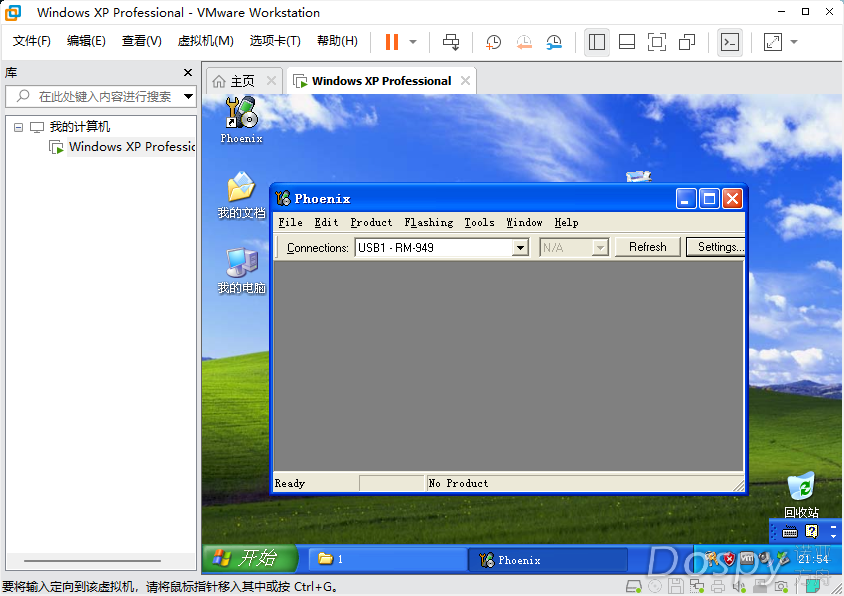The image size is (844, 596).
Task: Open the Edit menu in Phoenix
Action: pyautogui.click(x=326, y=222)
